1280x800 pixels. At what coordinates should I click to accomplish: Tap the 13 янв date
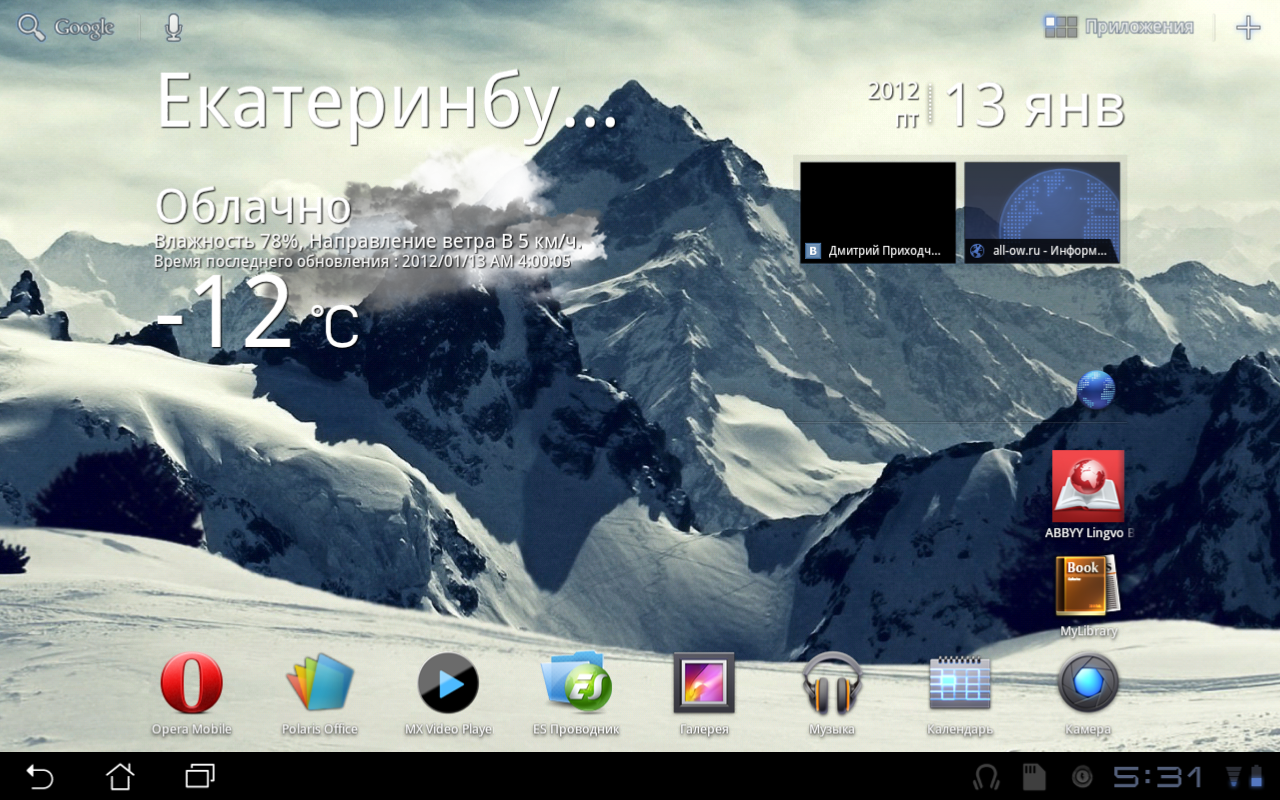click(x=1035, y=106)
